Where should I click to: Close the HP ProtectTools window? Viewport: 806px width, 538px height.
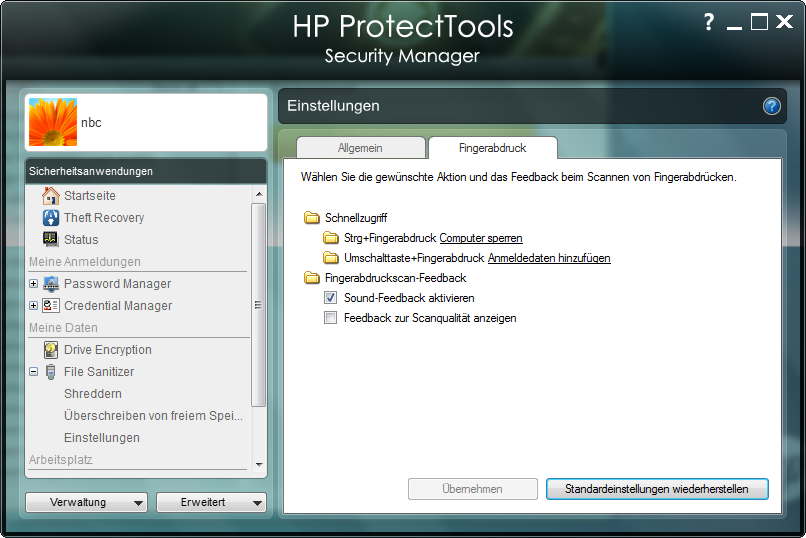click(x=784, y=22)
